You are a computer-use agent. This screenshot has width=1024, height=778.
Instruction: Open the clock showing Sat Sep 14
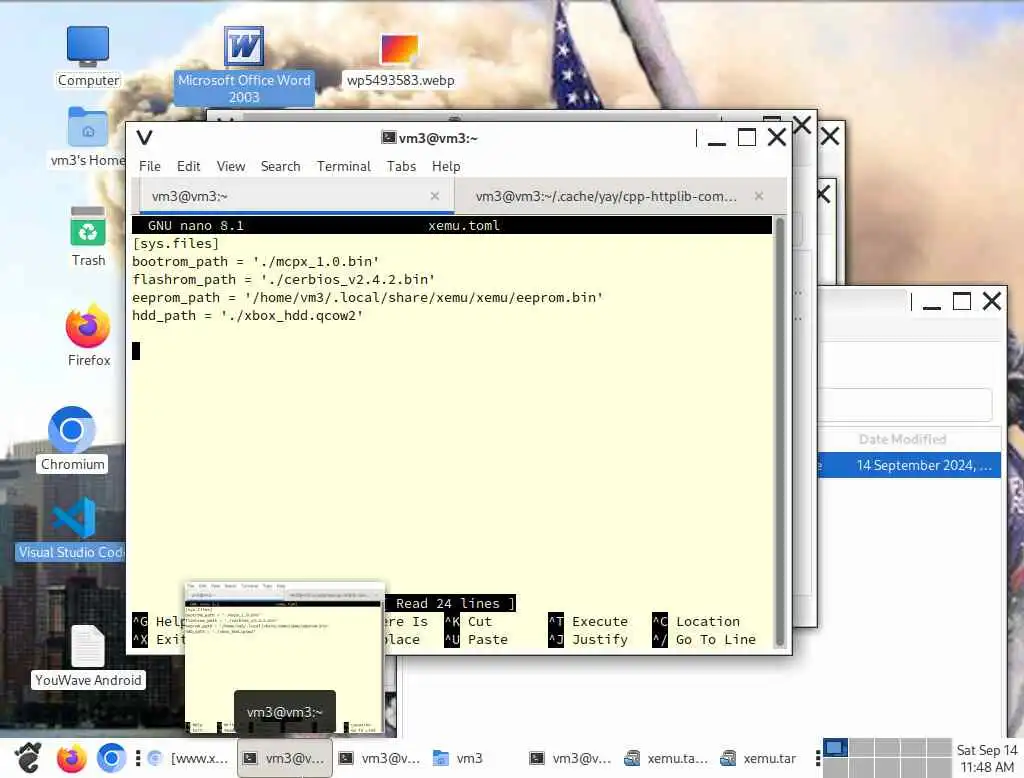(x=986, y=758)
